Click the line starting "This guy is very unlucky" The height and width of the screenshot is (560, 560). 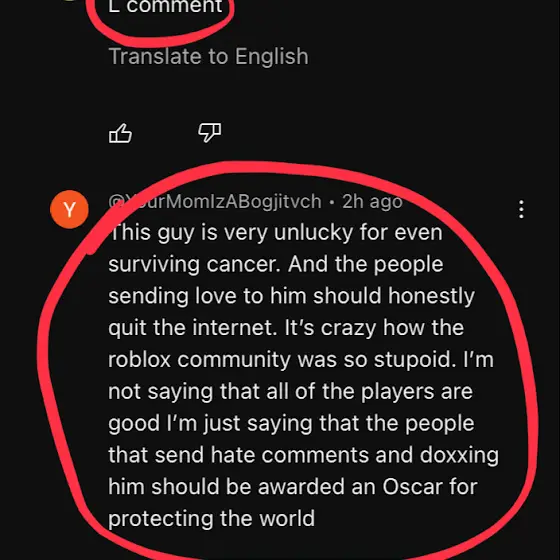pyautogui.click(x=275, y=233)
